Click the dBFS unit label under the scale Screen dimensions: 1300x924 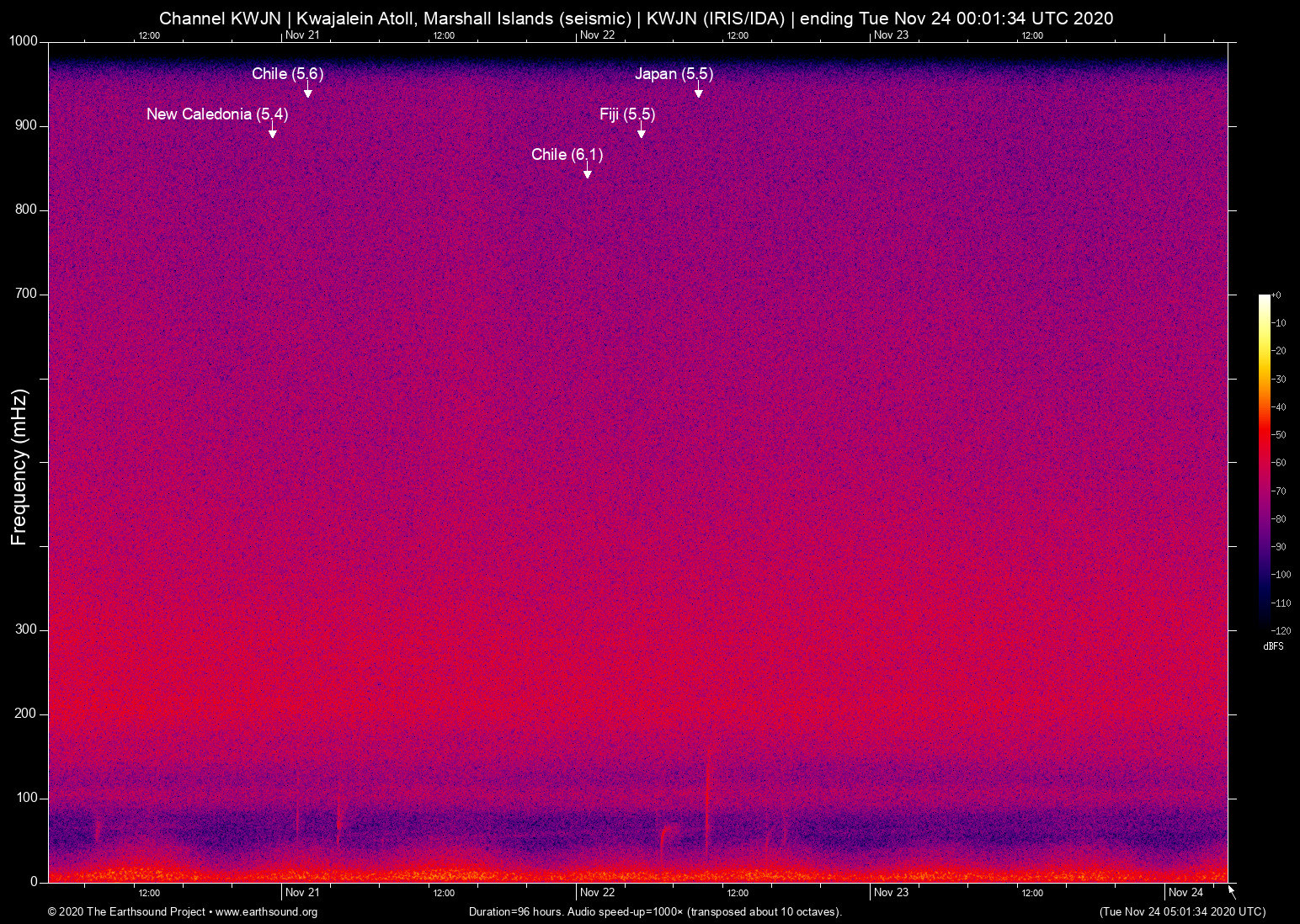coord(1273,646)
